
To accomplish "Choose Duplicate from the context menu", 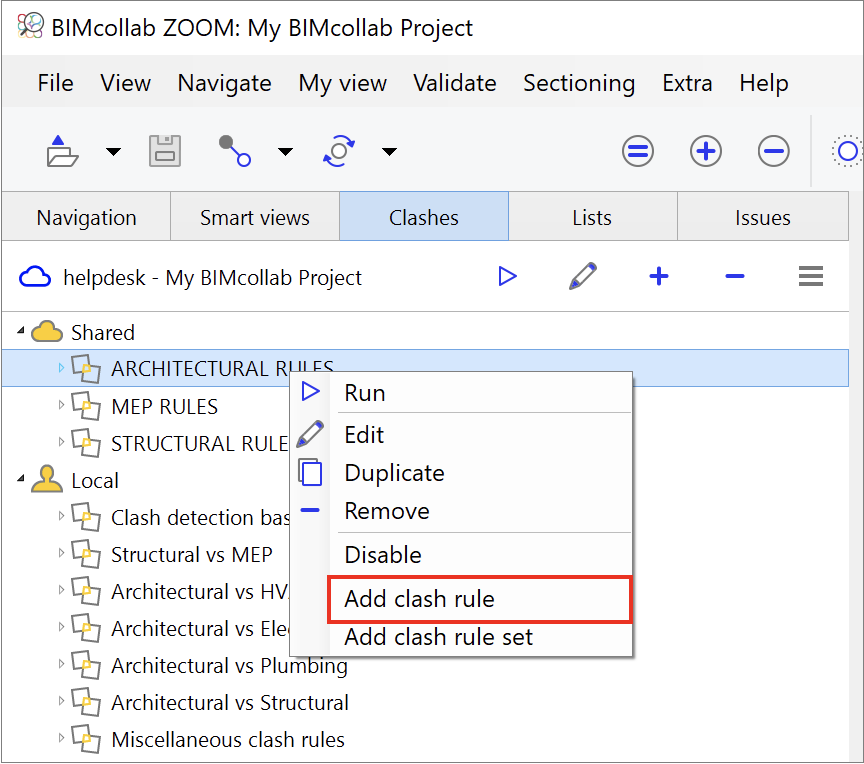I will [461, 473].
